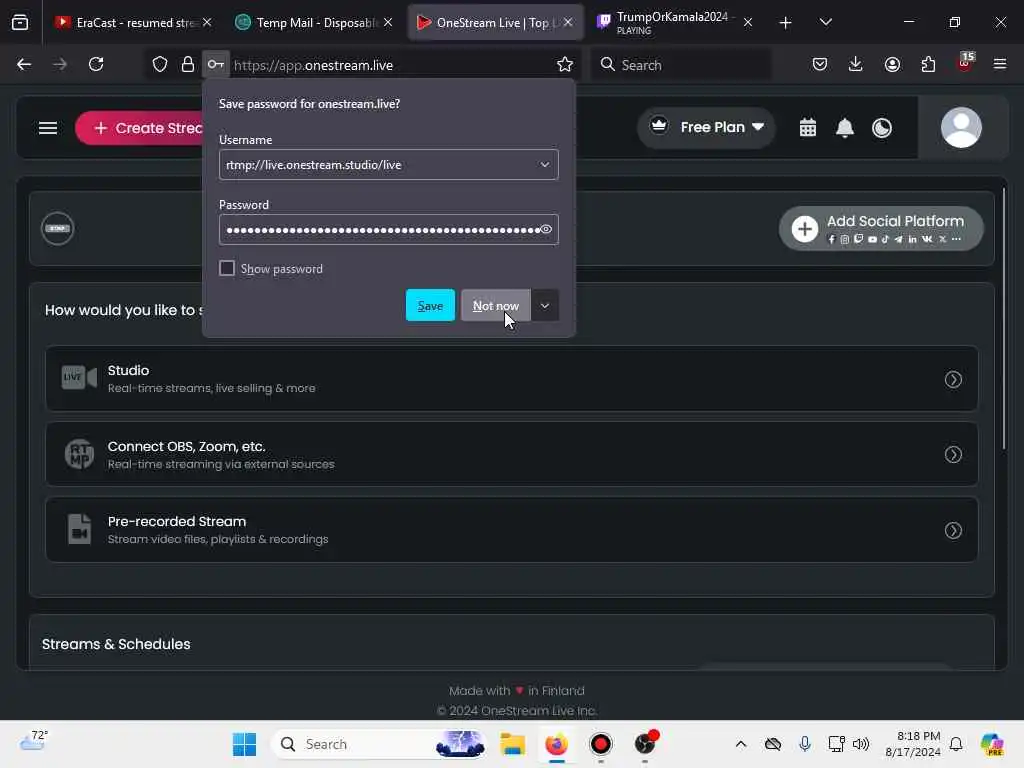Click the password key icon in address bar
Viewport: 1024px width, 768px height.
pos(216,65)
